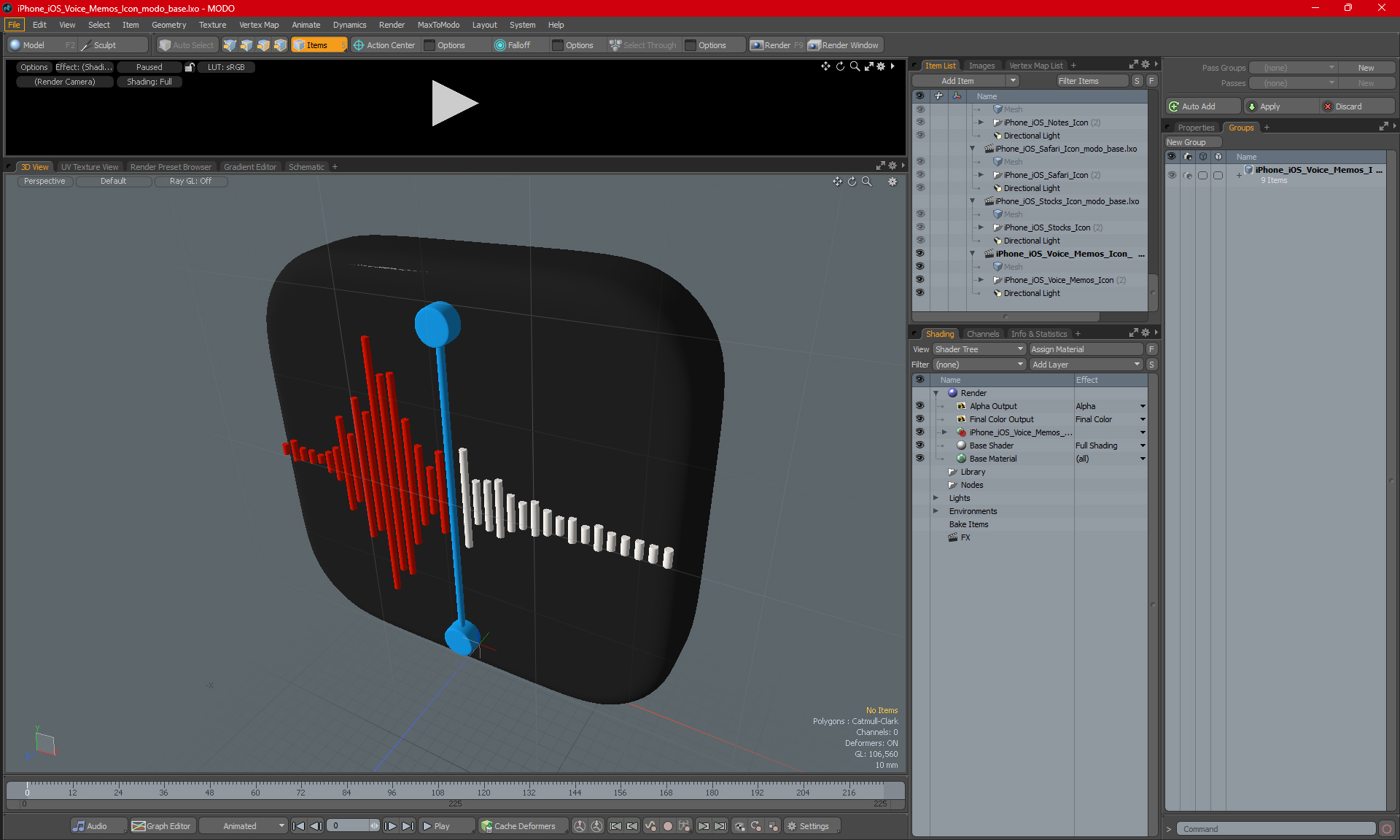Toggle visibility of Base Shader layer
1400x840 pixels.
click(919, 446)
